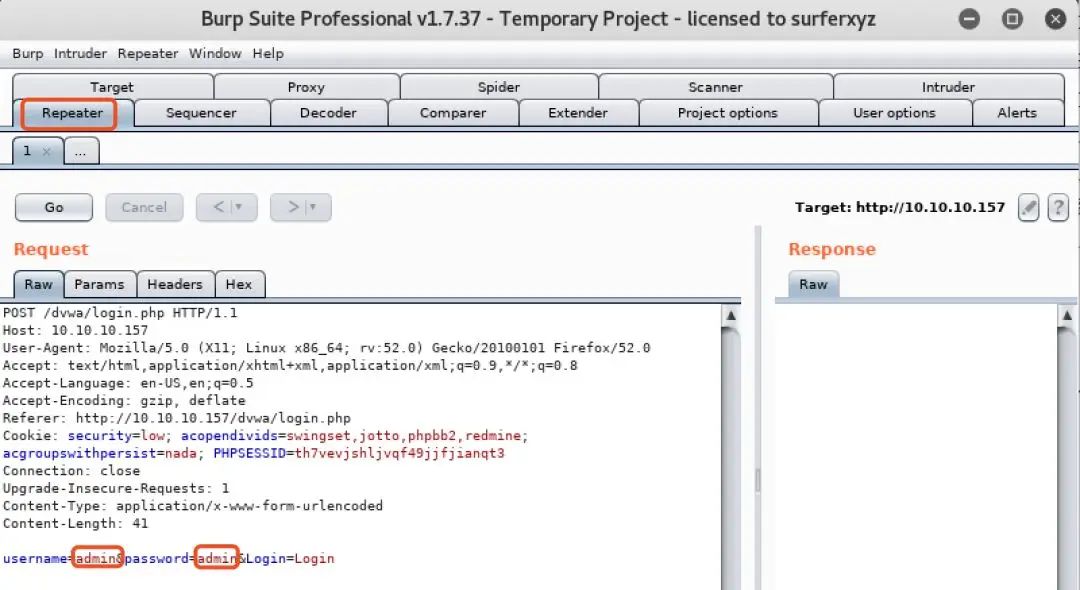Add a new Repeater tab with ...
Viewport: 1080px width, 590px height.
pos(81,151)
